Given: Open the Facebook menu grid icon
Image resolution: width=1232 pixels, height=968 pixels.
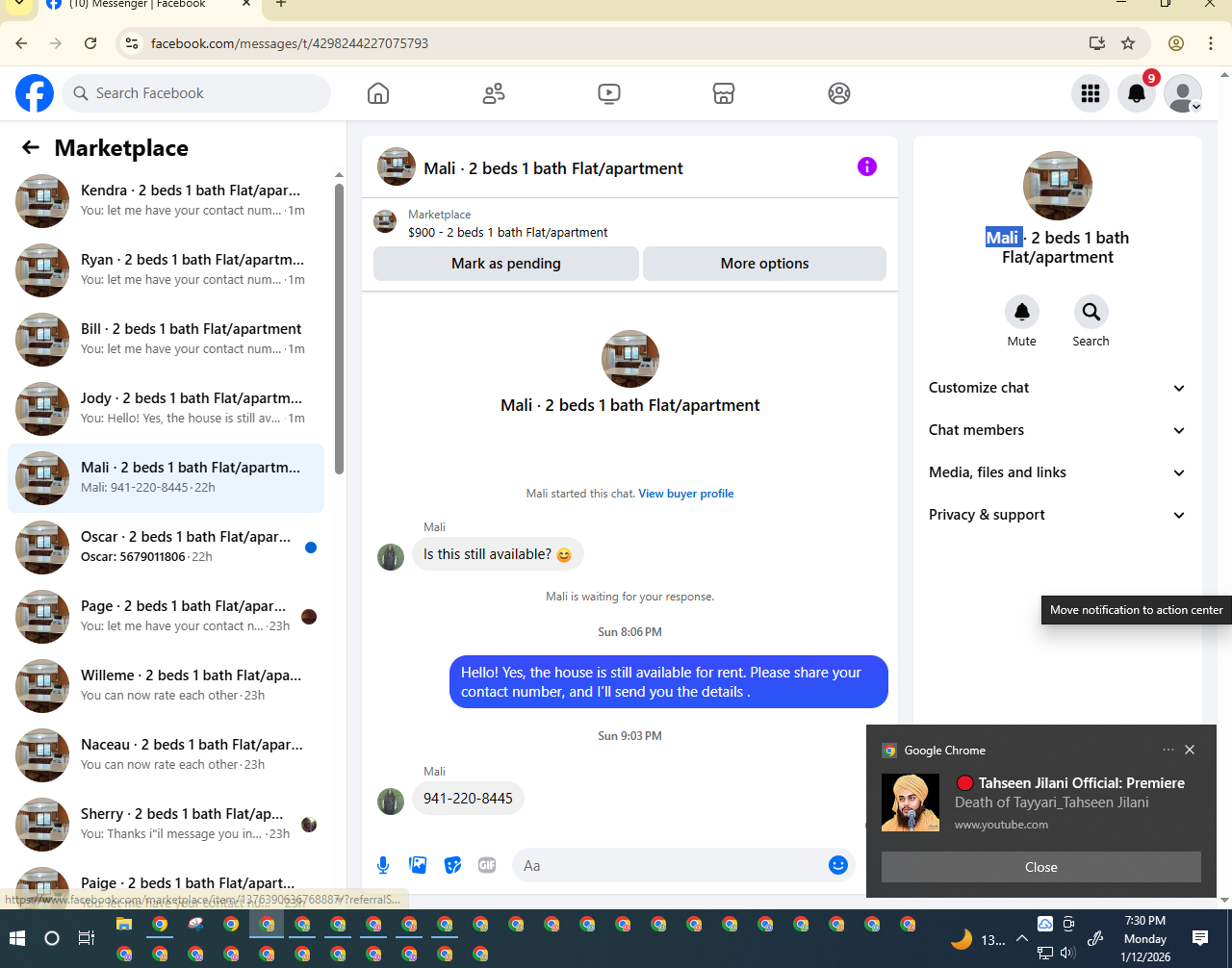Looking at the screenshot, I should pyautogui.click(x=1091, y=93).
